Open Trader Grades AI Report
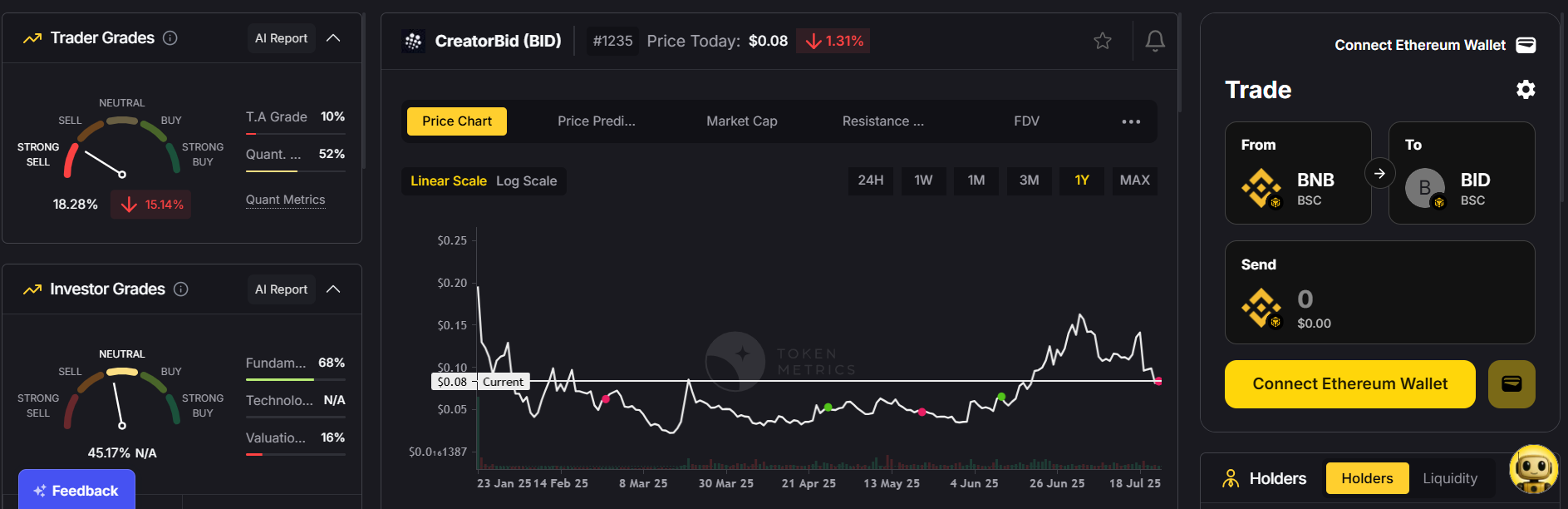The height and width of the screenshot is (509, 1568). click(281, 38)
